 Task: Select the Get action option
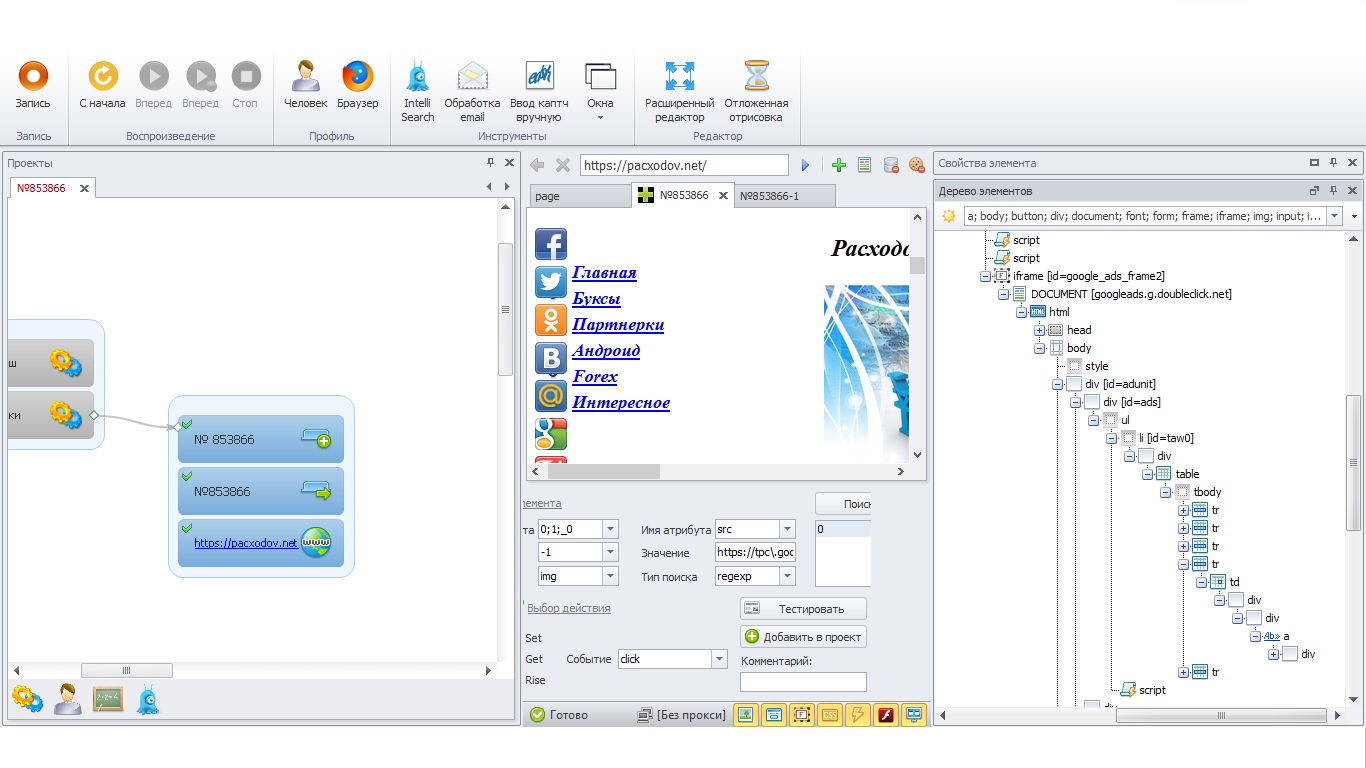pyautogui.click(x=534, y=659)
